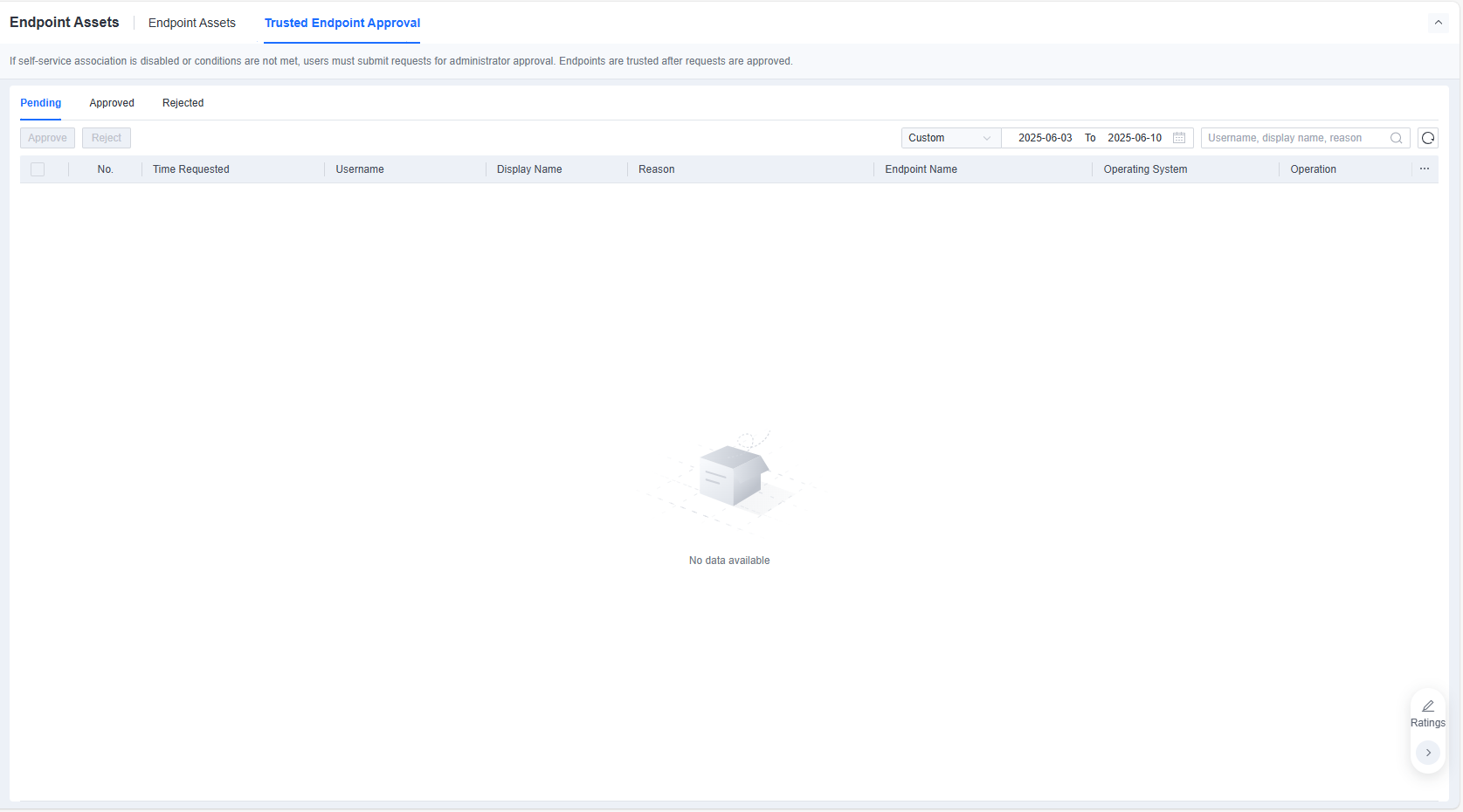1463x812 pixels.
Task: Click the magnifier search icon
Action: tap(1396, 138)
